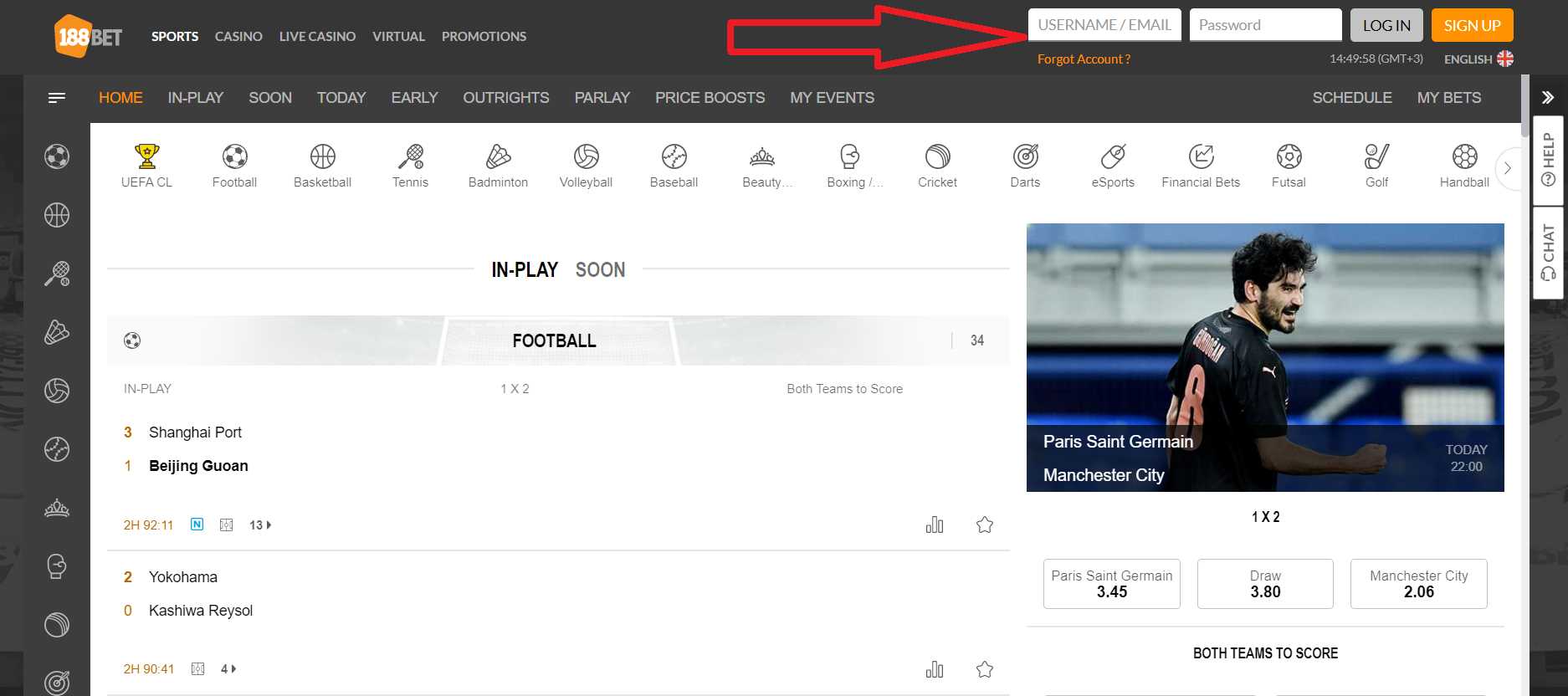Click football icon in left sidebar
The width and height of the screenshot is (1568, 696).
click(x=57, y=156)
